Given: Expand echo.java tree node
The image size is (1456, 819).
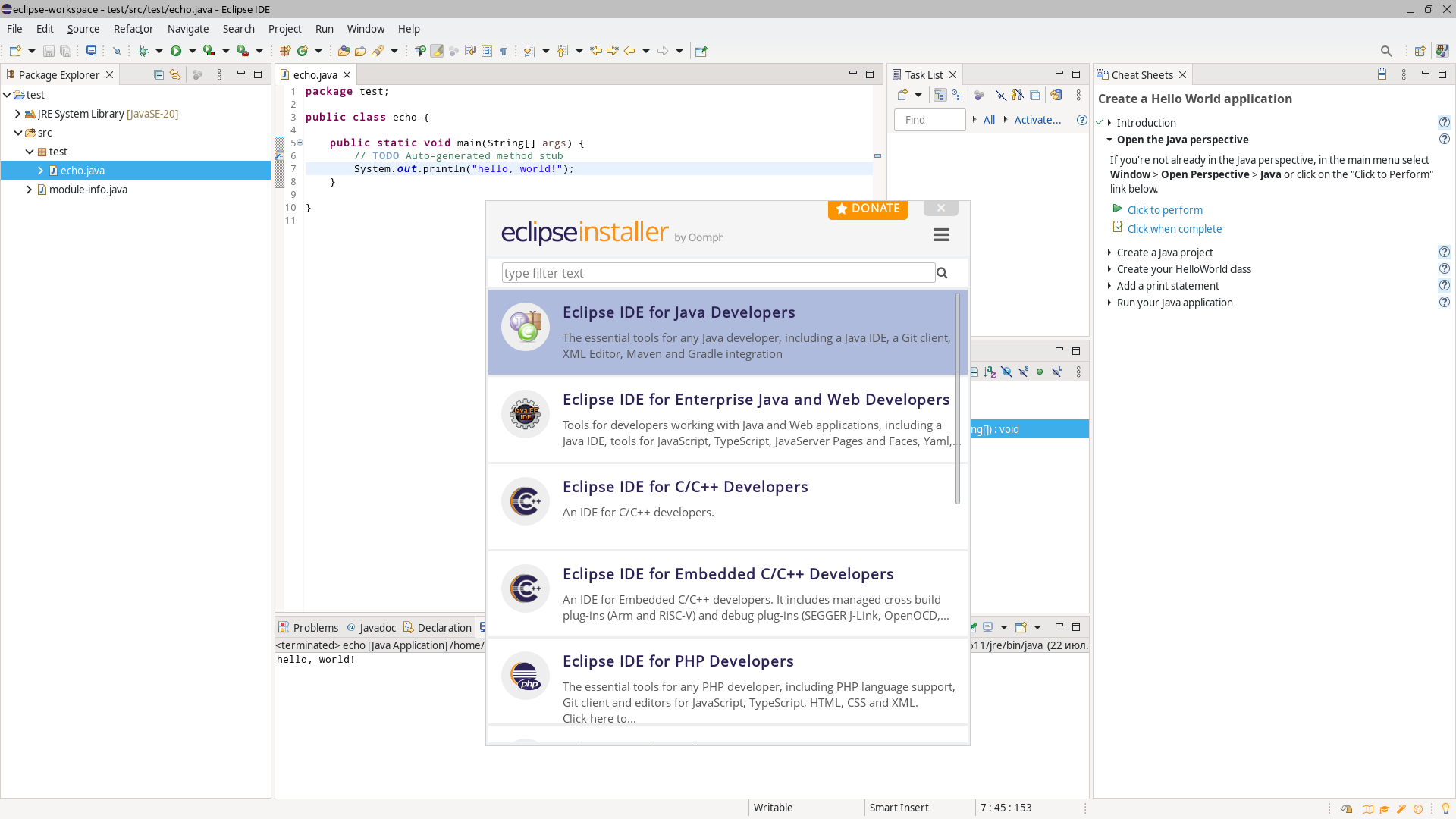Looking at the screenshot, I should point(40,171).
